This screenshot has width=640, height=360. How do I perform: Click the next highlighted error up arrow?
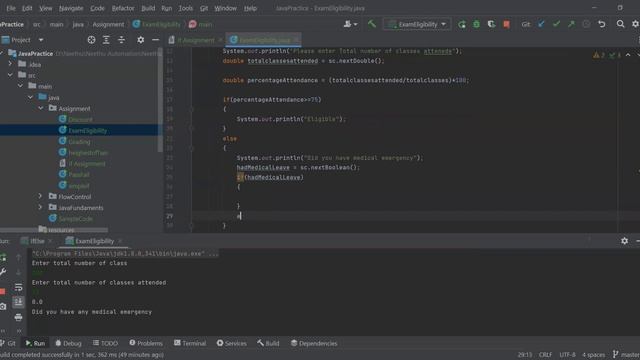[x=628, y=55]
